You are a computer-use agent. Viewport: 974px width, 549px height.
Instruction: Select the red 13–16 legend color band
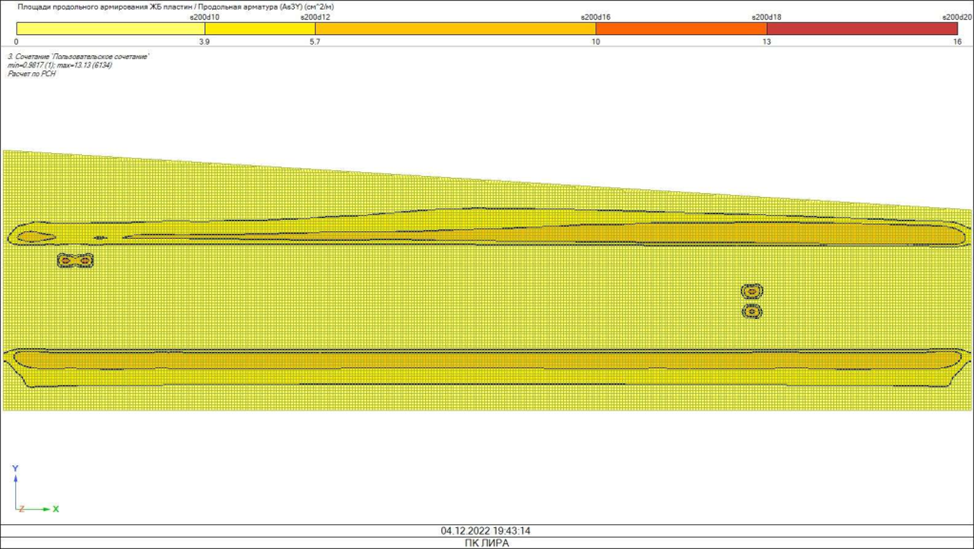point(862,29)
